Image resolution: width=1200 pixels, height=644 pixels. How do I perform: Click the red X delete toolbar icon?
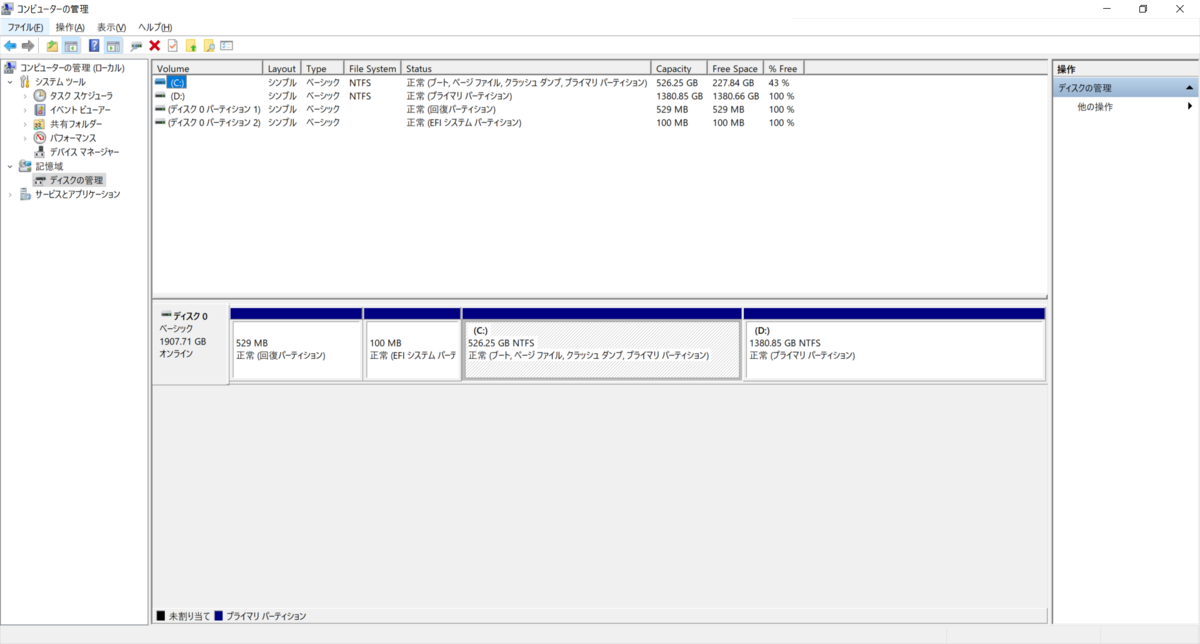coord(154,46)
